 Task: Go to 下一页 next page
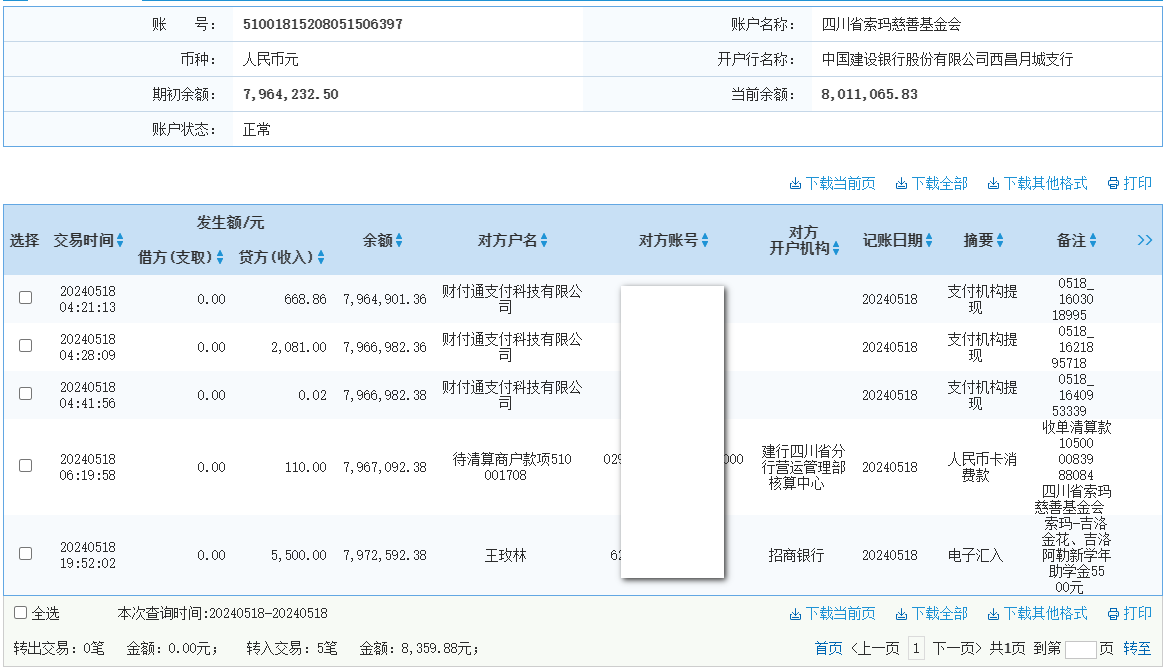coord(957,649)
